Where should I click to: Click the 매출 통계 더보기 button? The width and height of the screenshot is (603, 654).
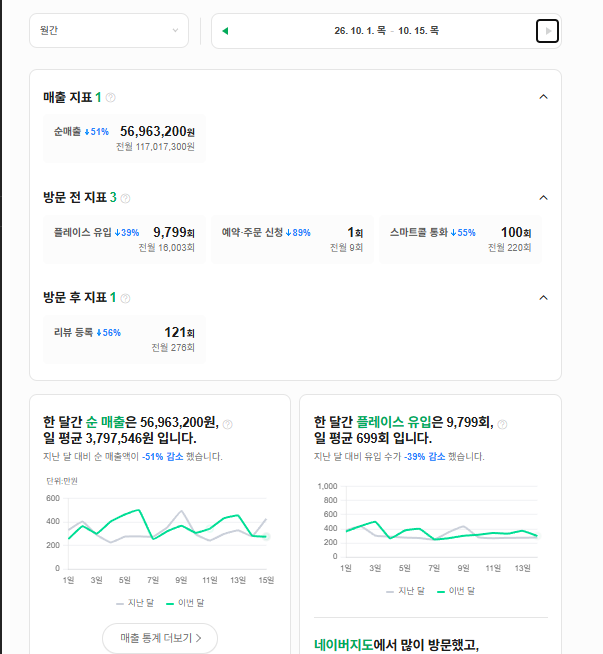(x=160, y=638)
